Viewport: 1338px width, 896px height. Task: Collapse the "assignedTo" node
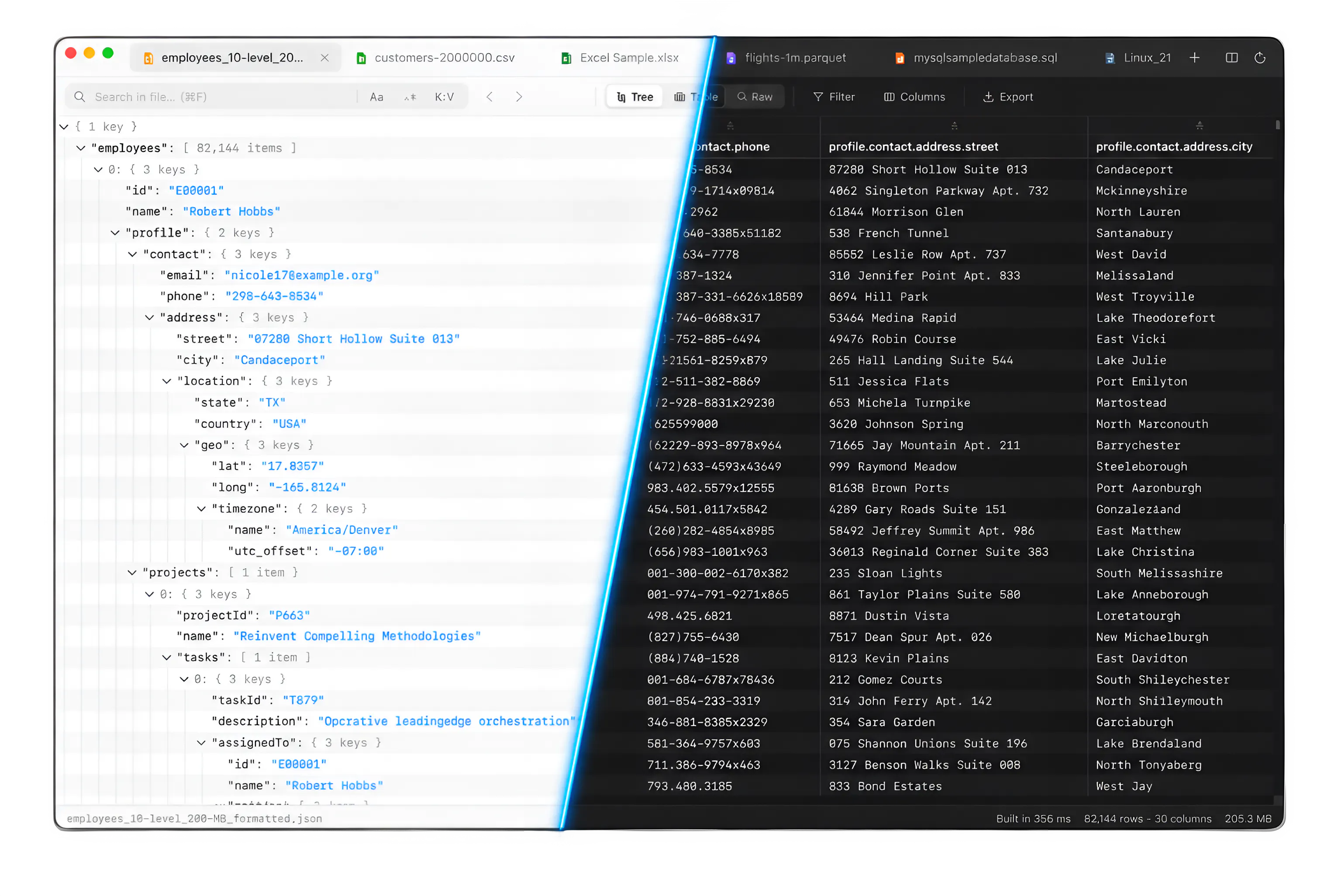(201, 743)
